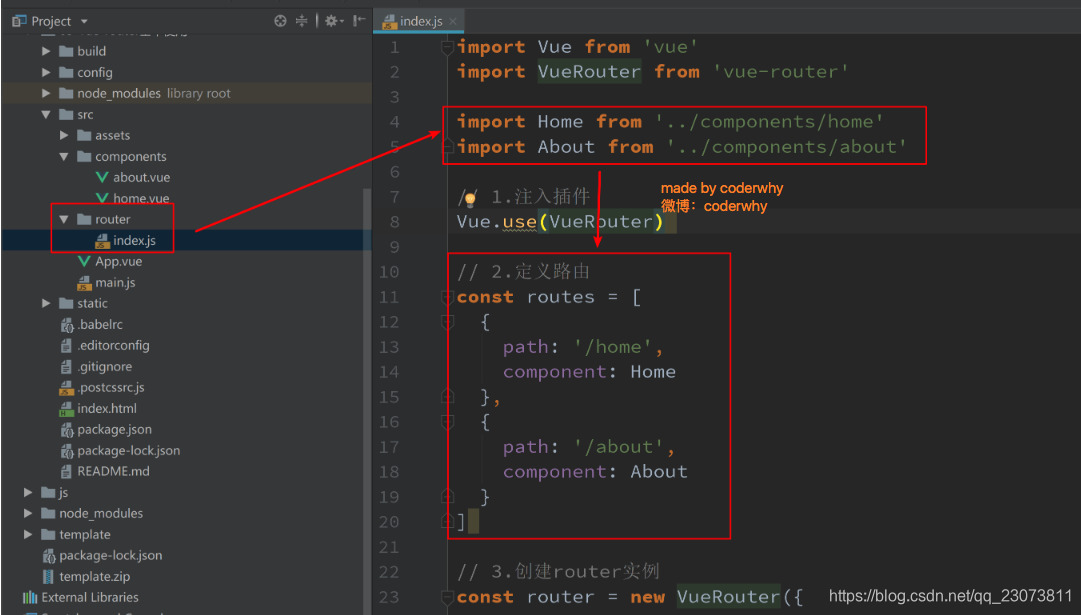Fold the const routes array at line 11
Image resolution: width=1081 pixels, height=615 pixels.
click(447, 297)
